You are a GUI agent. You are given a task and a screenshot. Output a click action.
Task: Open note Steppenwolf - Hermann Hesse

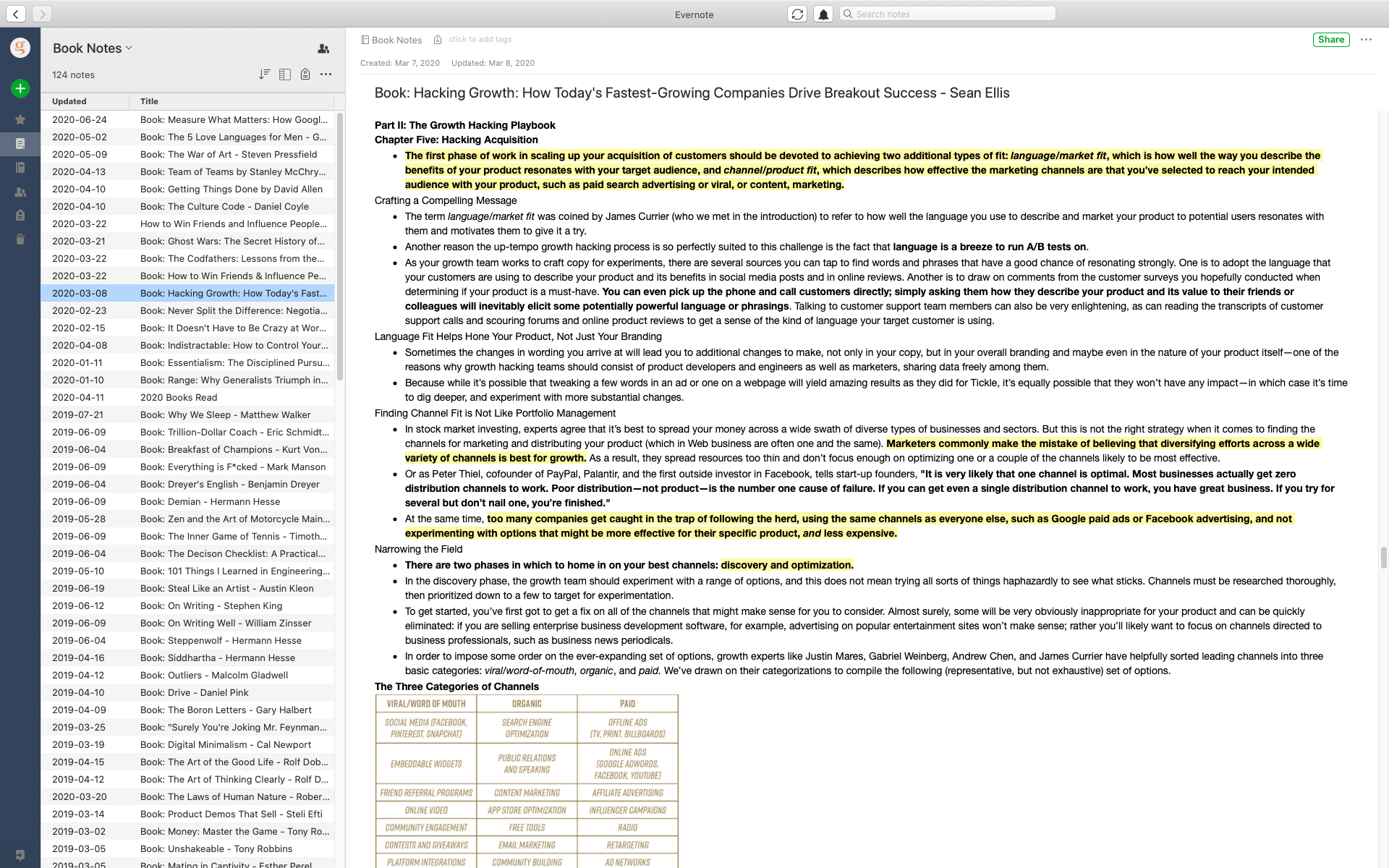click(x=188, y=640)
